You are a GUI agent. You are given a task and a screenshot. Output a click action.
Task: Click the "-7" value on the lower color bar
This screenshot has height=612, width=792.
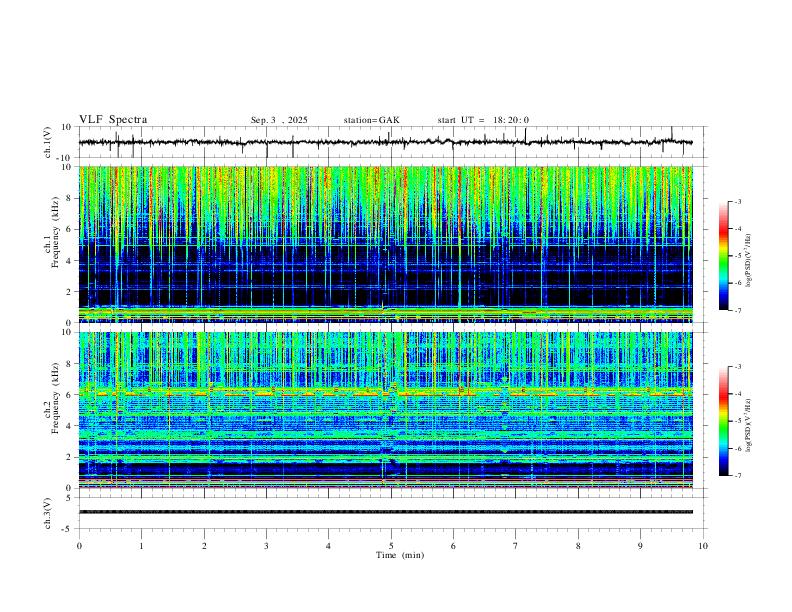click(x=737, y=475)
